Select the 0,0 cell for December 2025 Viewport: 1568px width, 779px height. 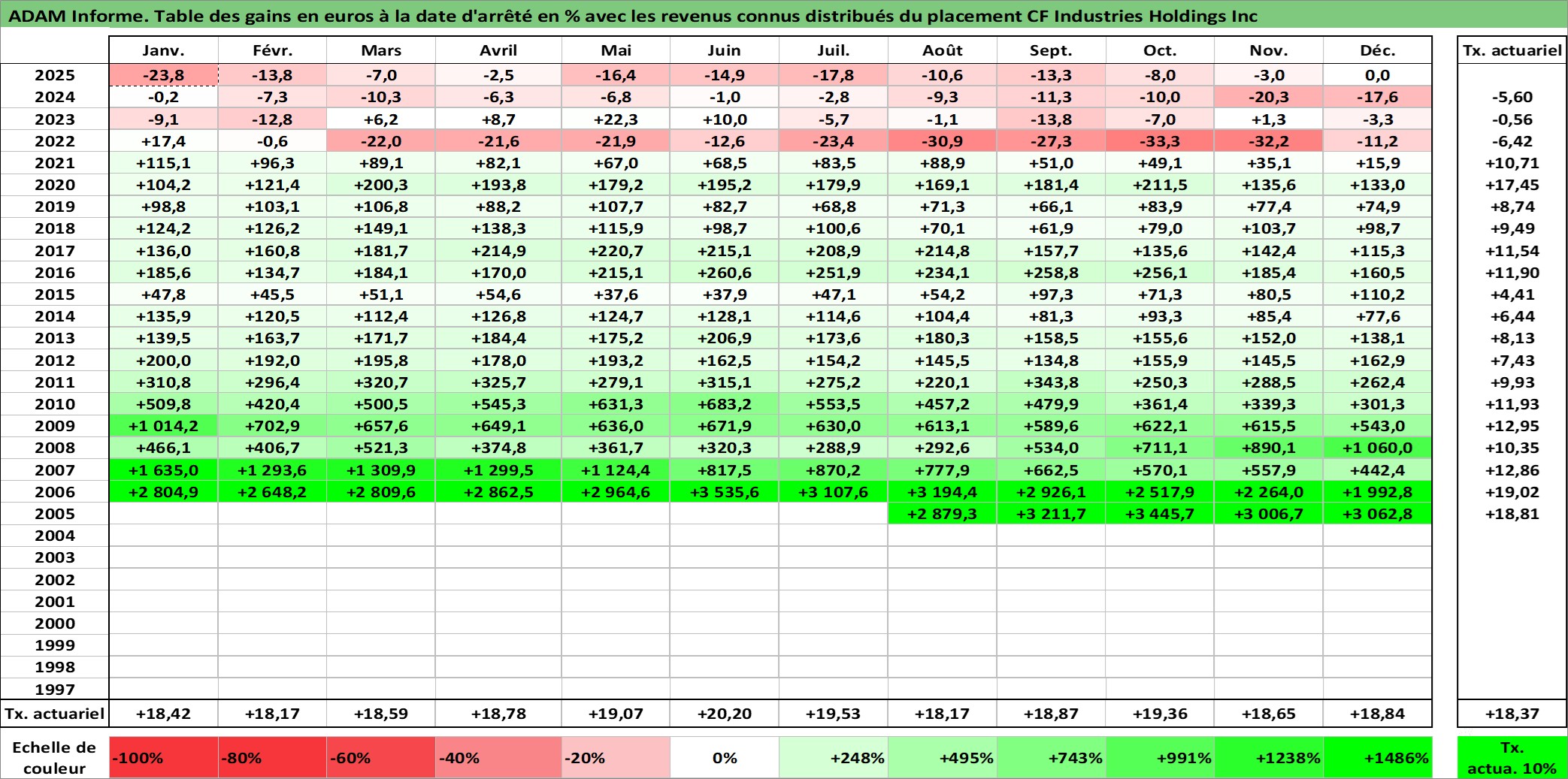click(x=1377, y=75)
